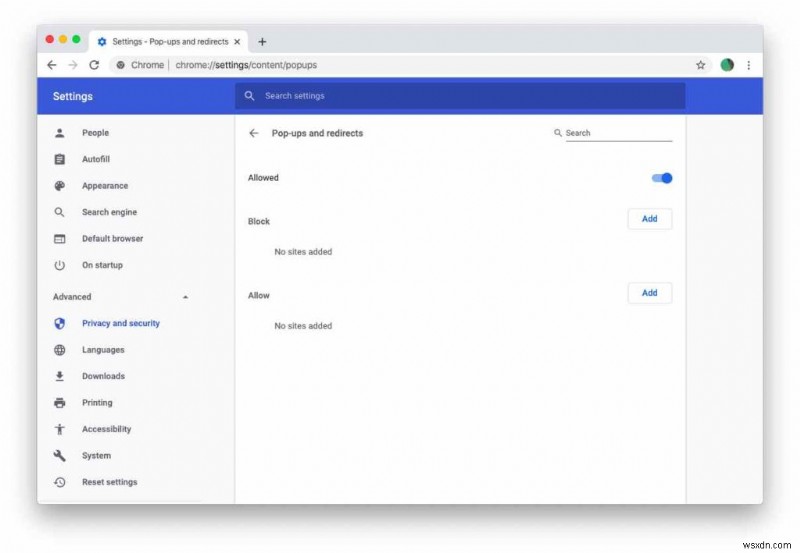Add a site to the Block list

pyautogui.click(x=649, y=219)
